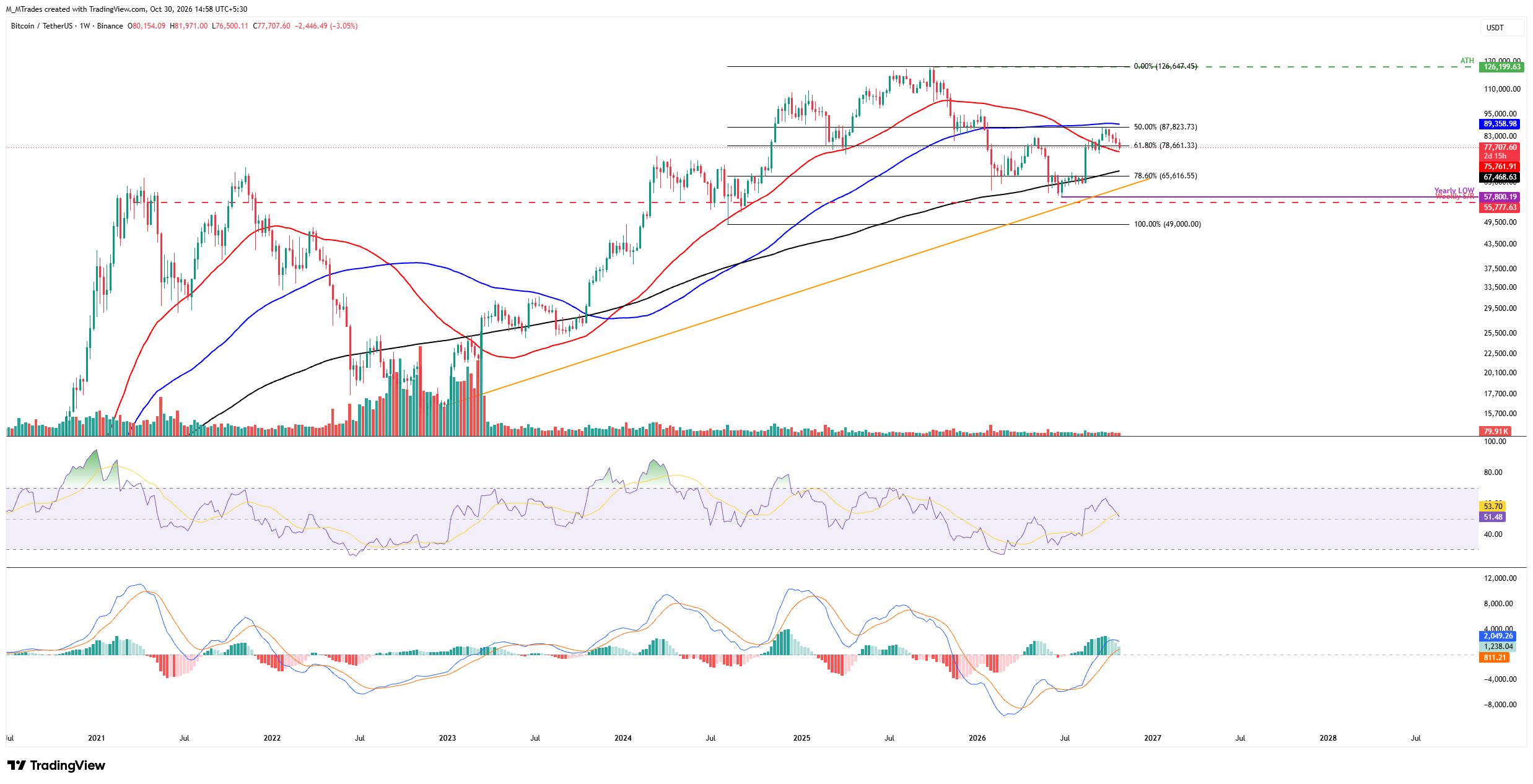Click the high value H81,971.00
Screen dimensions: 1533x784
pos(189,26)
